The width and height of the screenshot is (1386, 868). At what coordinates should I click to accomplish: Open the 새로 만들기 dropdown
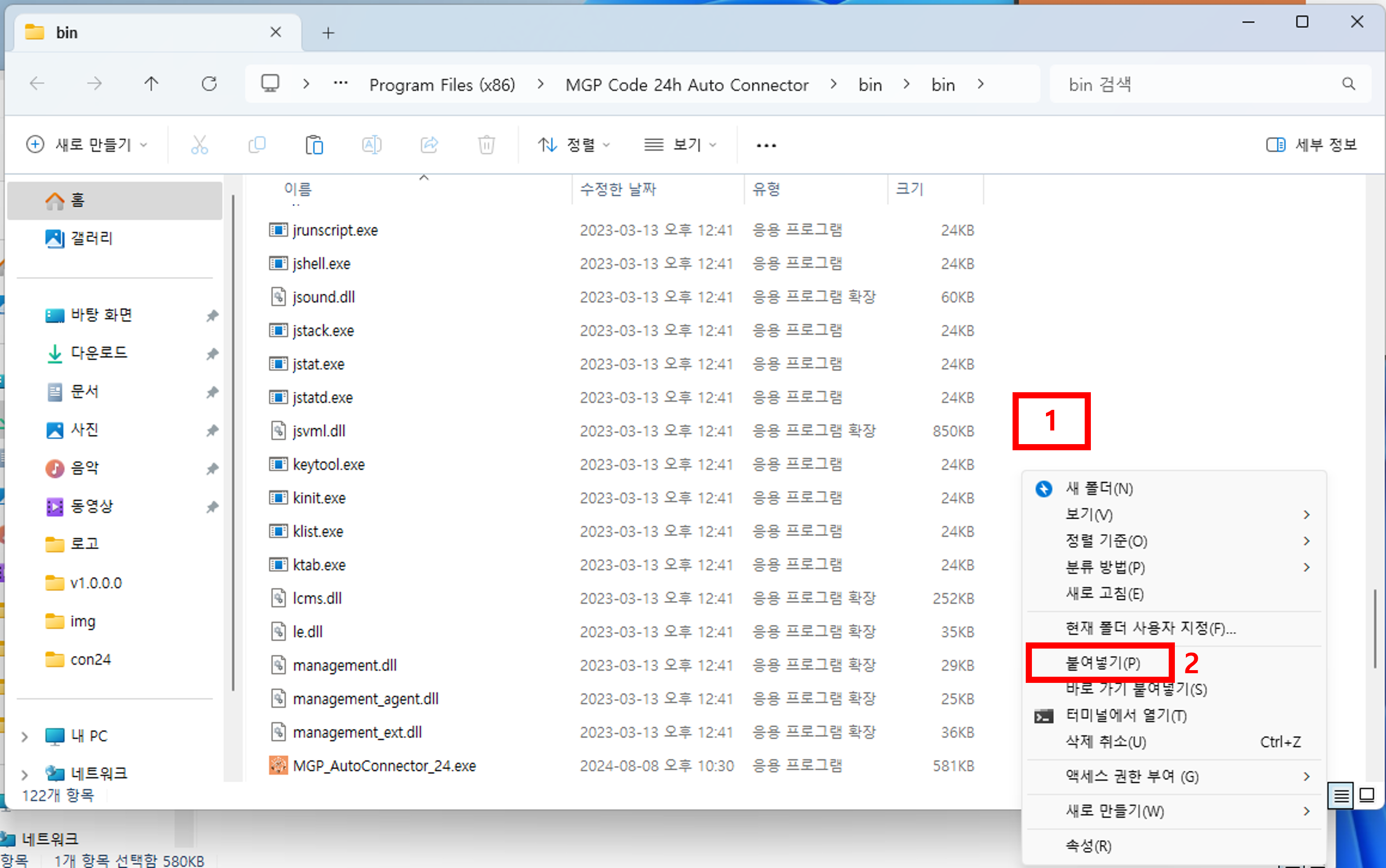pyautogui.click(x=87, y=145)
